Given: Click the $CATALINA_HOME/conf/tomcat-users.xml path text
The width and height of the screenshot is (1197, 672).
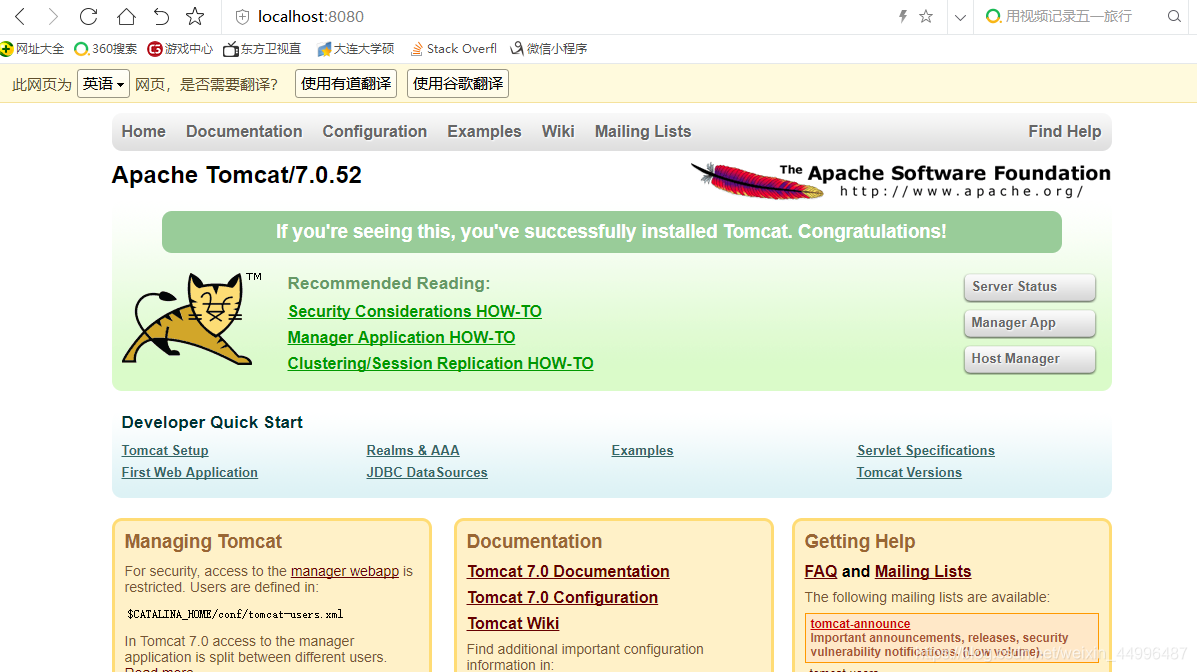Looking at the screenshot, I should [235, 614].
